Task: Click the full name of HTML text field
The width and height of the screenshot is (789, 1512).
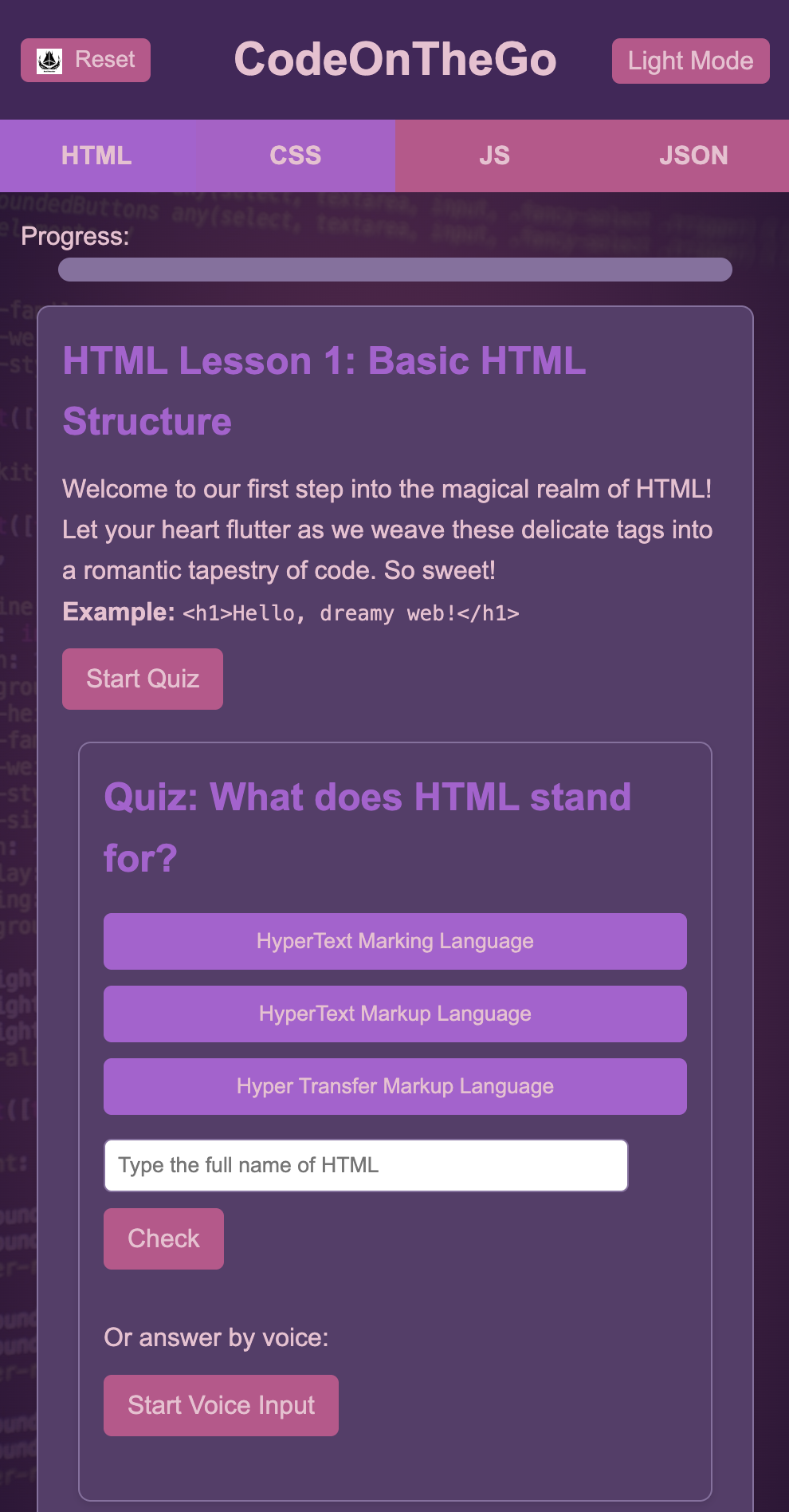Action: coord(365,1165)
